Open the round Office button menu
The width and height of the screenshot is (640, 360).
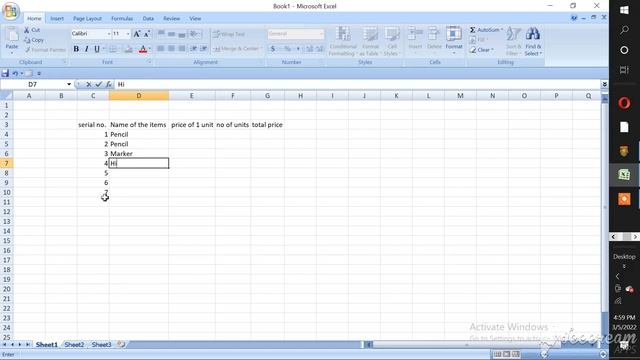(x=11, y=11)
